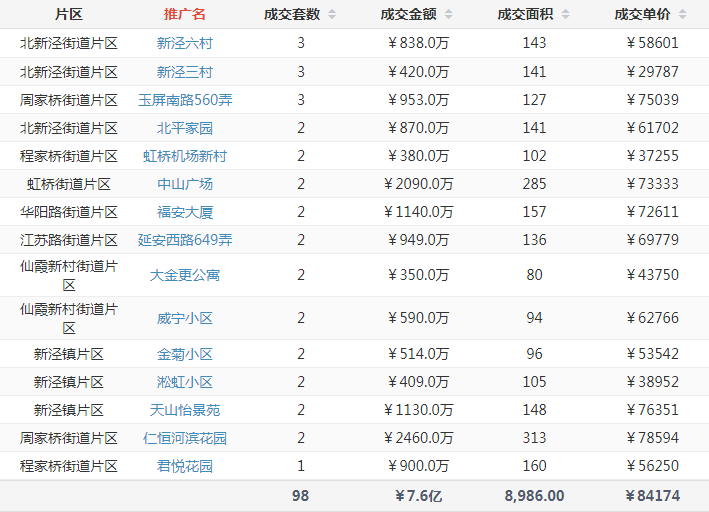Viewport: 709px width, 512px height.
Task: Open the 延安西路649弄 link
Action: pos(185,240)
